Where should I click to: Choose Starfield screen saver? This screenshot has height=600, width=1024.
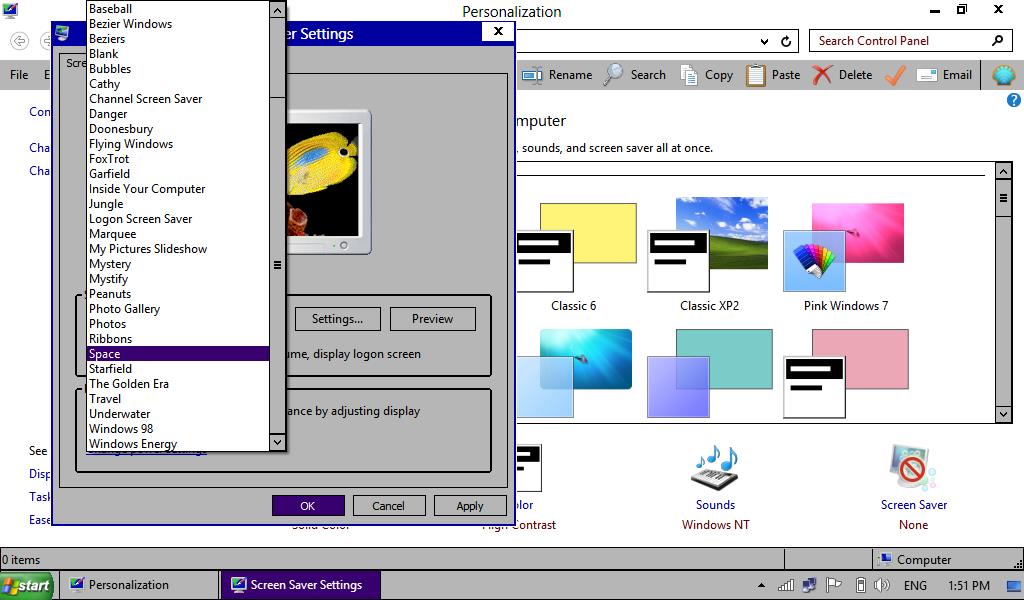click(178, 369)
